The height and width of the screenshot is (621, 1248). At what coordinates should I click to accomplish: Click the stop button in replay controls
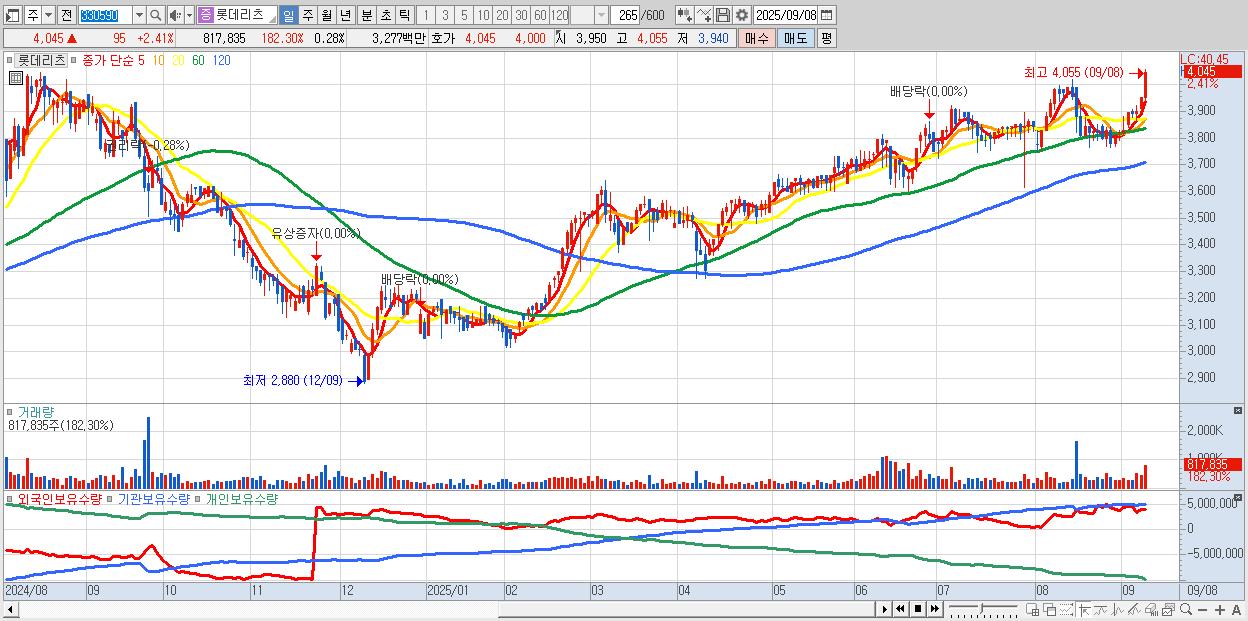click(918, 609)
